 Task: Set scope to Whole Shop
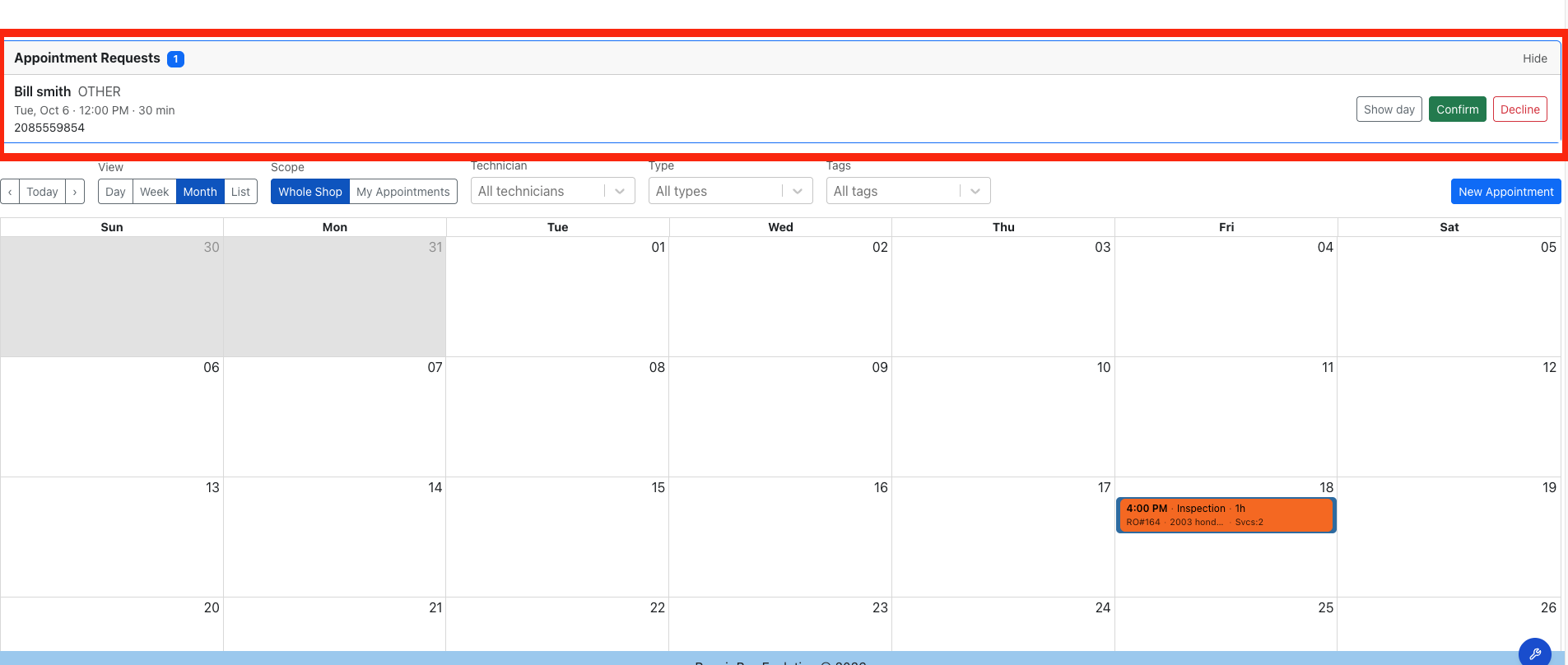[310, 192]
